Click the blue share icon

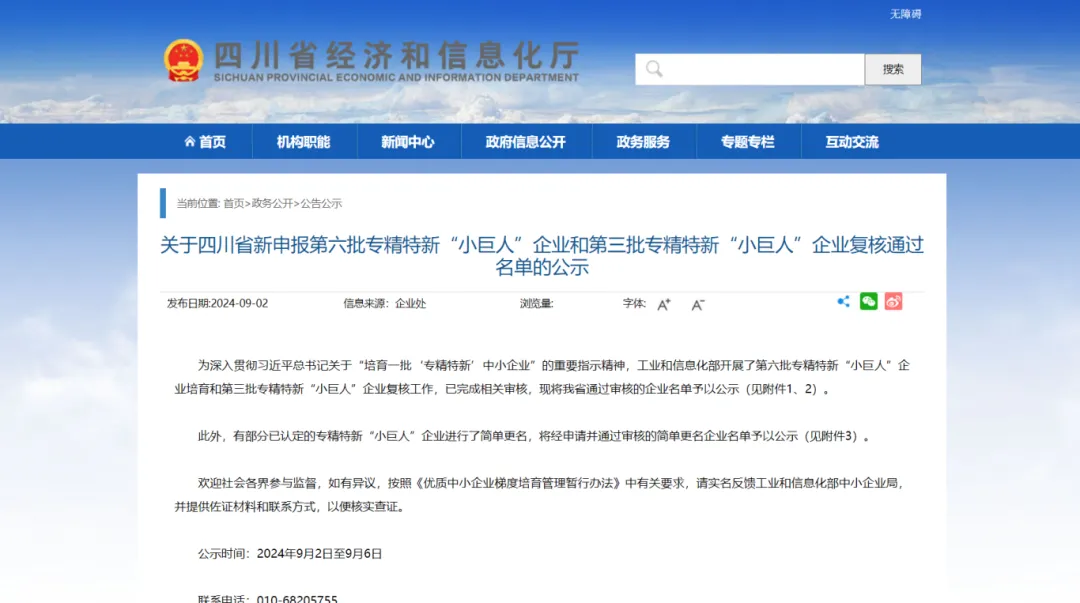point(843,301)
